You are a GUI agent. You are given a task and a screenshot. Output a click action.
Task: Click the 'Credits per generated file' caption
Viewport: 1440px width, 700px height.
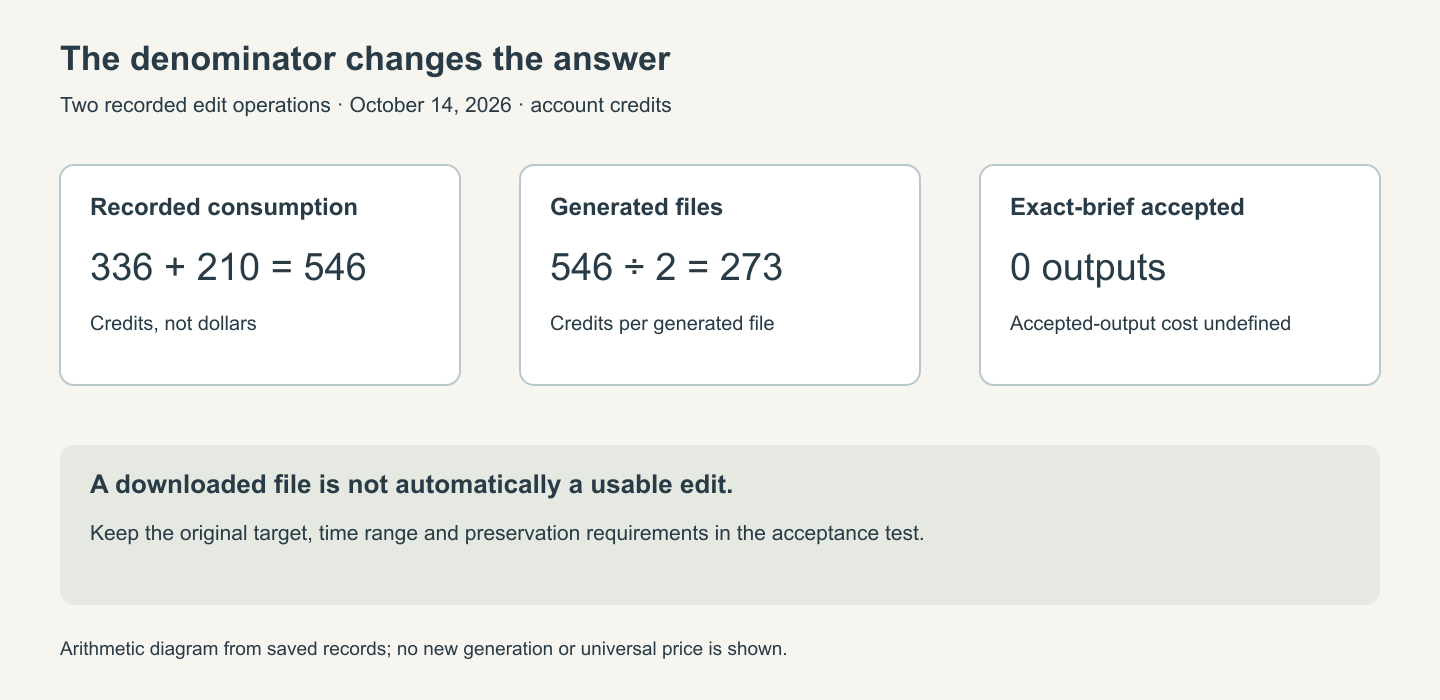coord(662,323)
